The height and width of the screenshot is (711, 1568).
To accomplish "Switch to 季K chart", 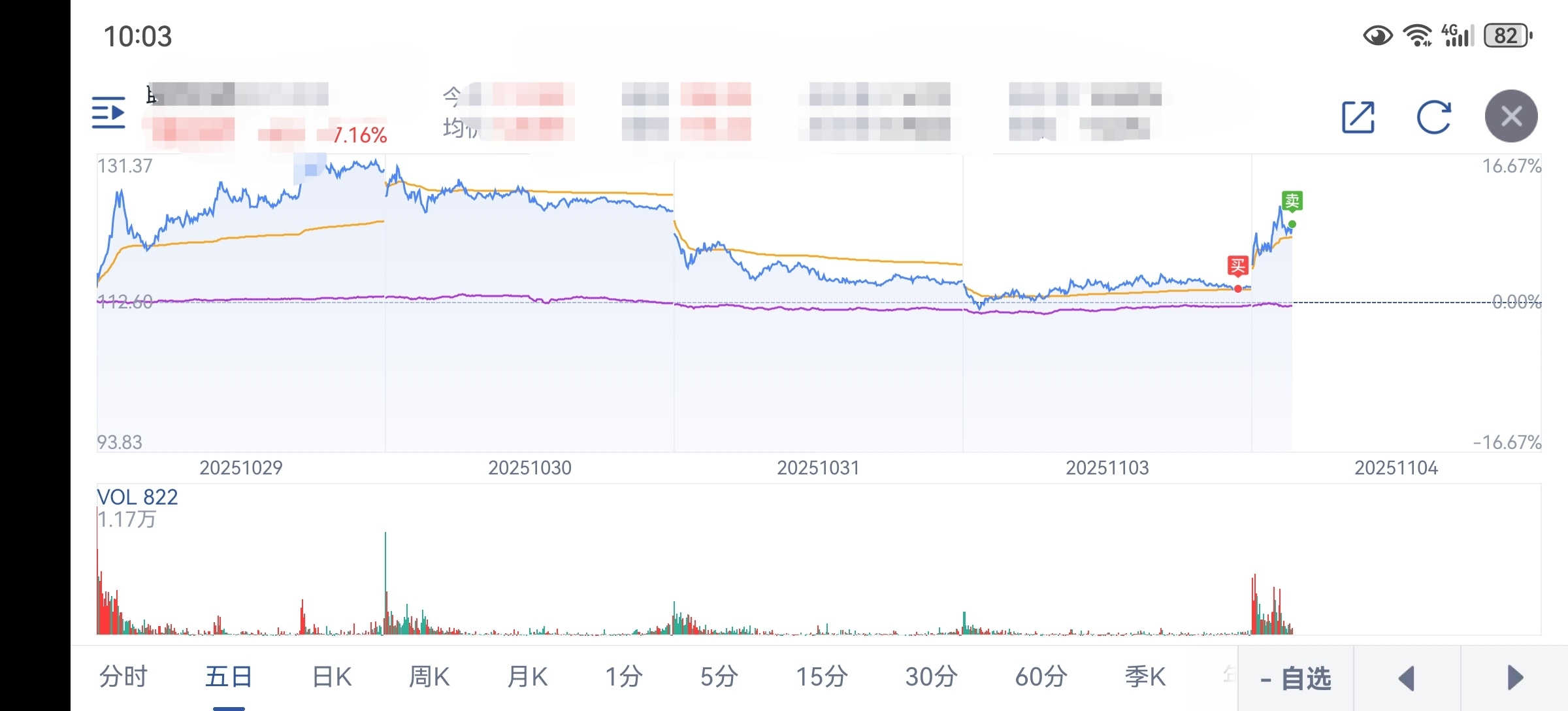I will [x=1145, y=676].
